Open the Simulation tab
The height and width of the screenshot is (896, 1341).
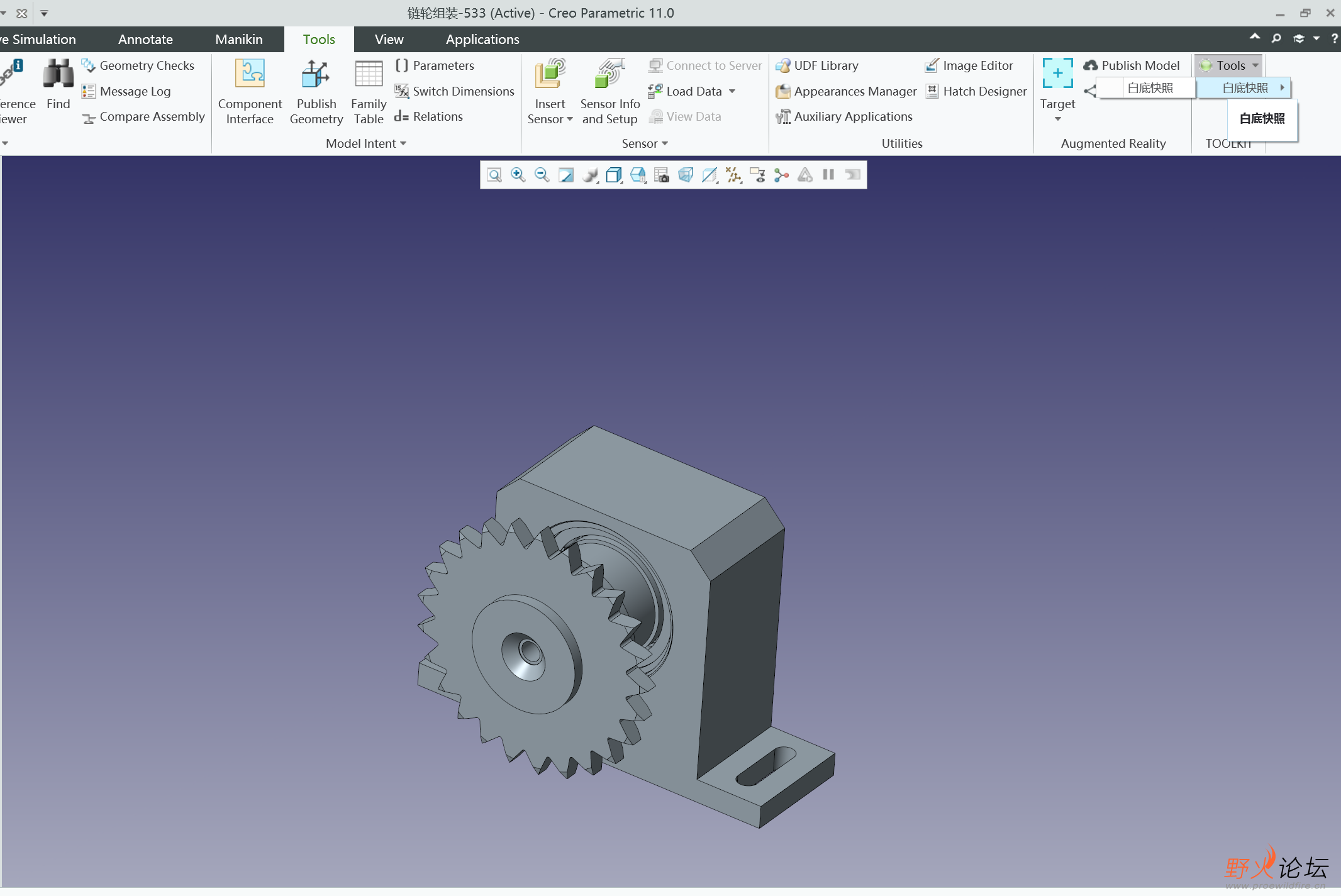point(39,39)
